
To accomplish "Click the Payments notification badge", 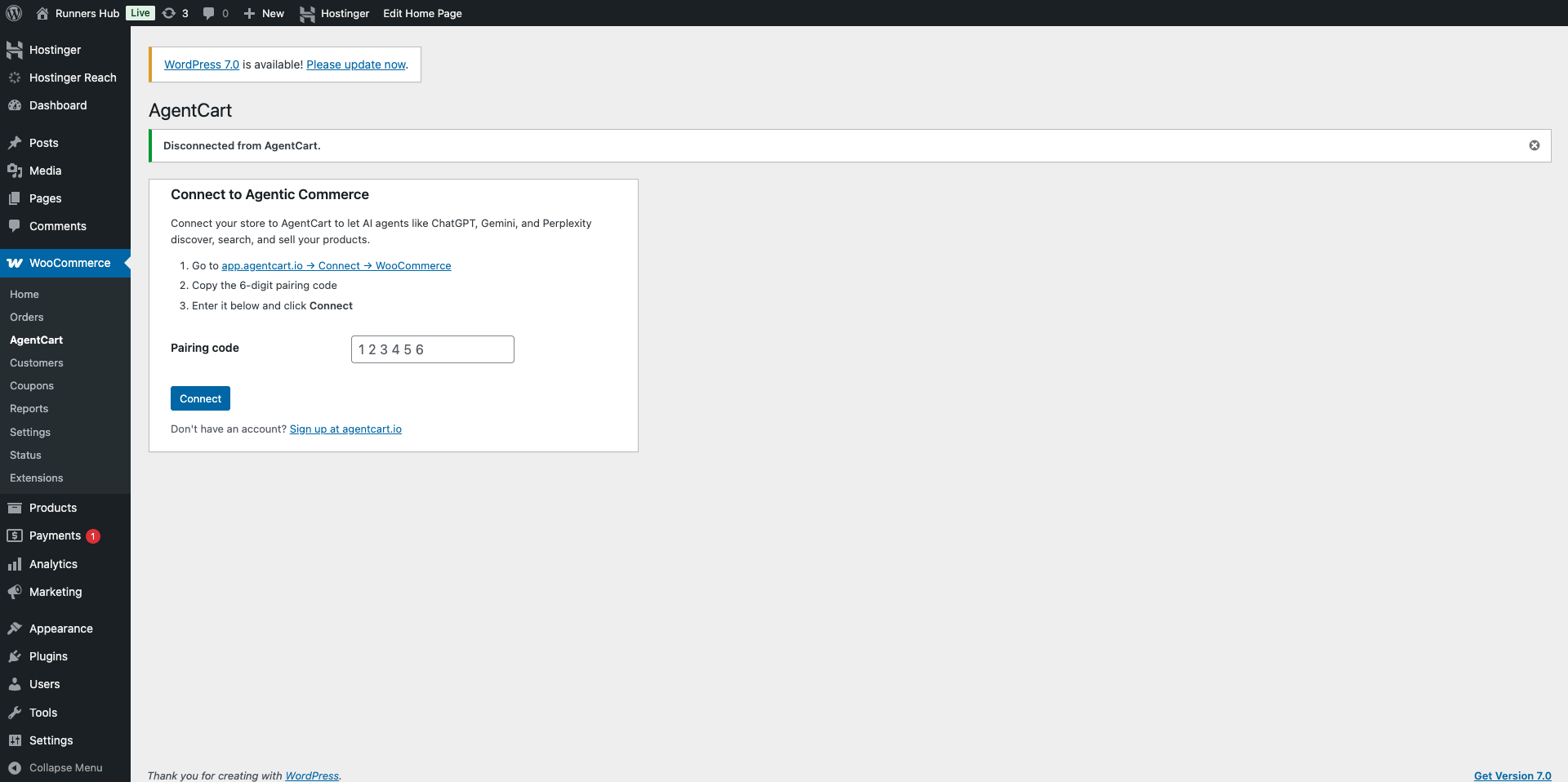I will click(93, 536).
